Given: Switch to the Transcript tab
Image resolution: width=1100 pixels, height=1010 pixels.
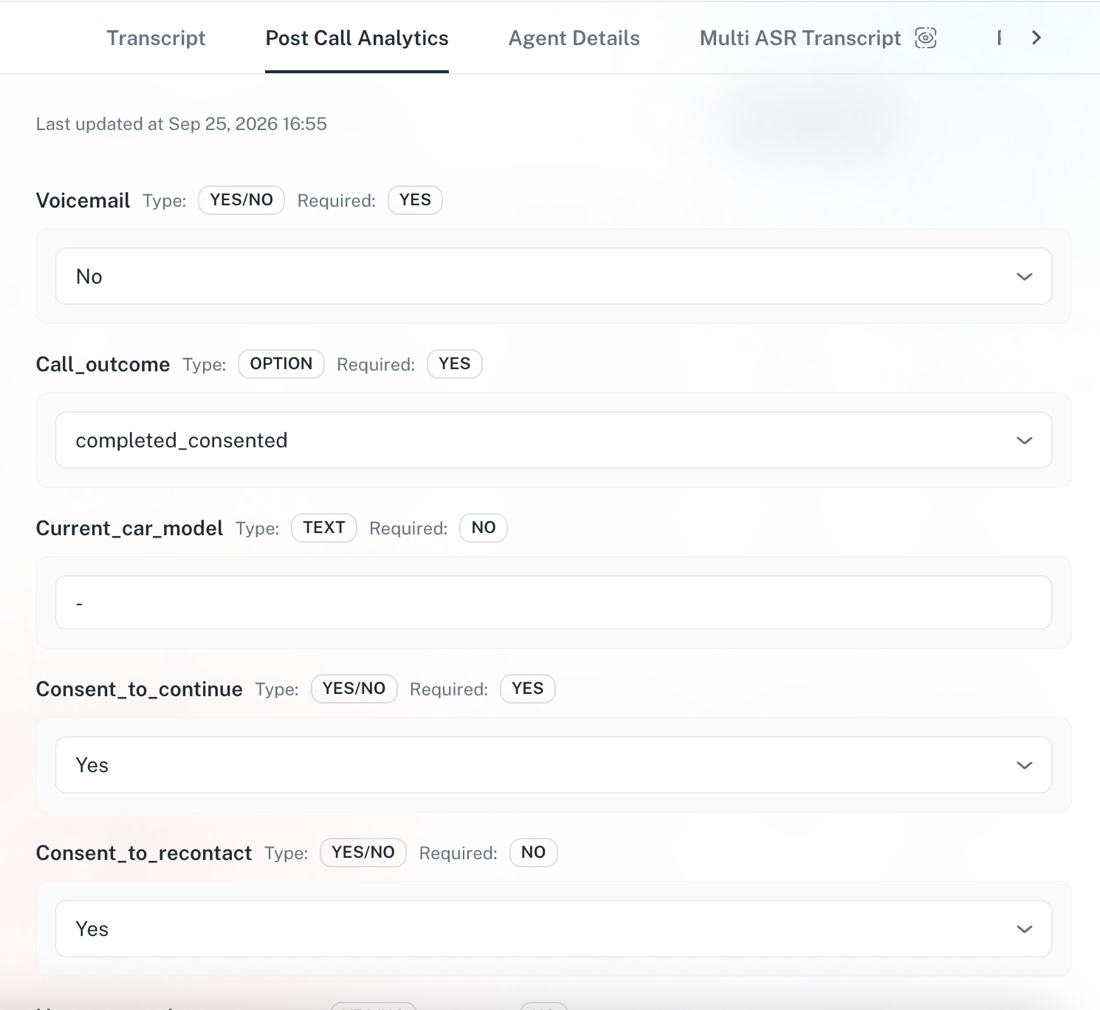Looking at the screenshot, I should [x=156, y=38].
